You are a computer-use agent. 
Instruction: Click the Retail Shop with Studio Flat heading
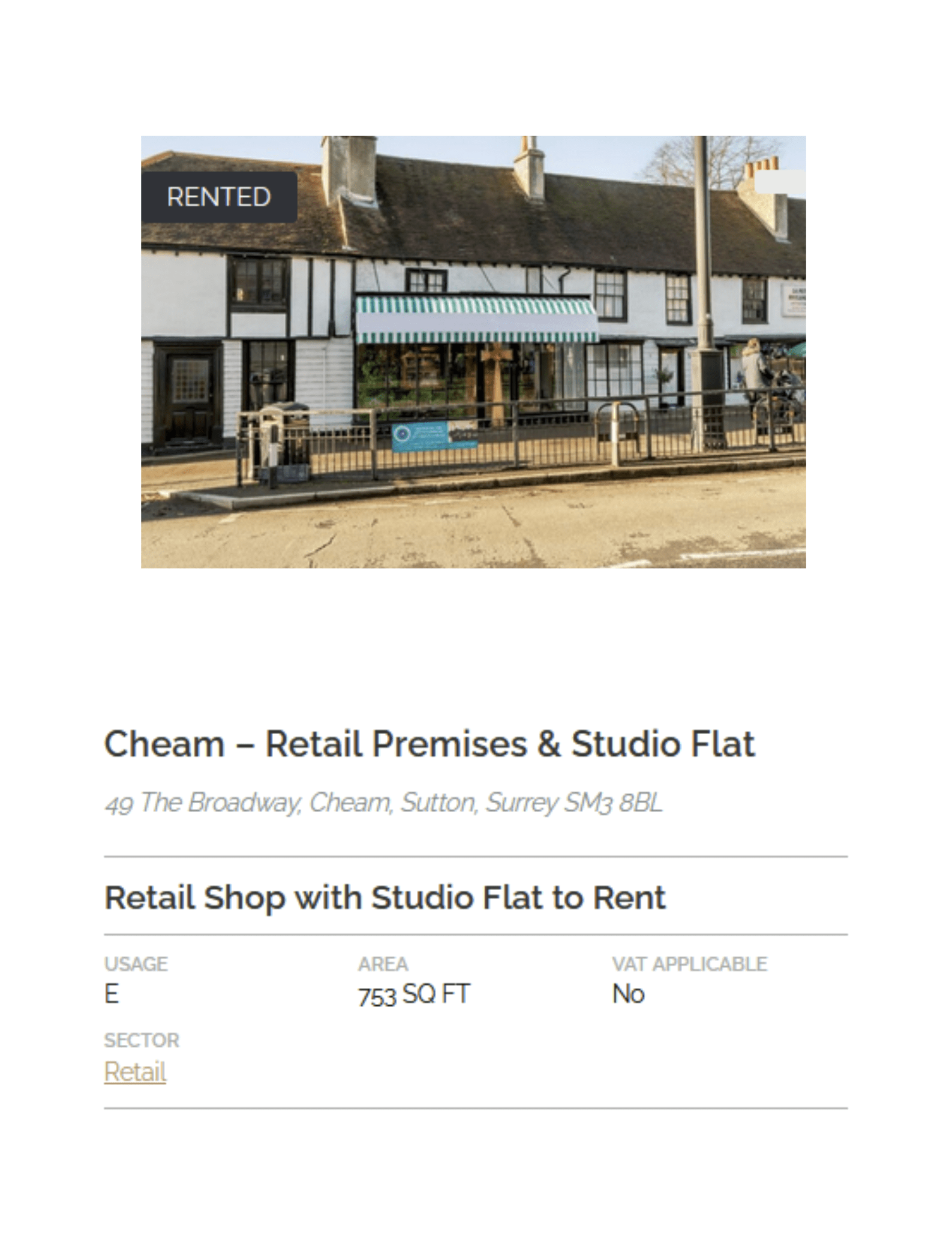pyautogui.click(x=385, y=897)
